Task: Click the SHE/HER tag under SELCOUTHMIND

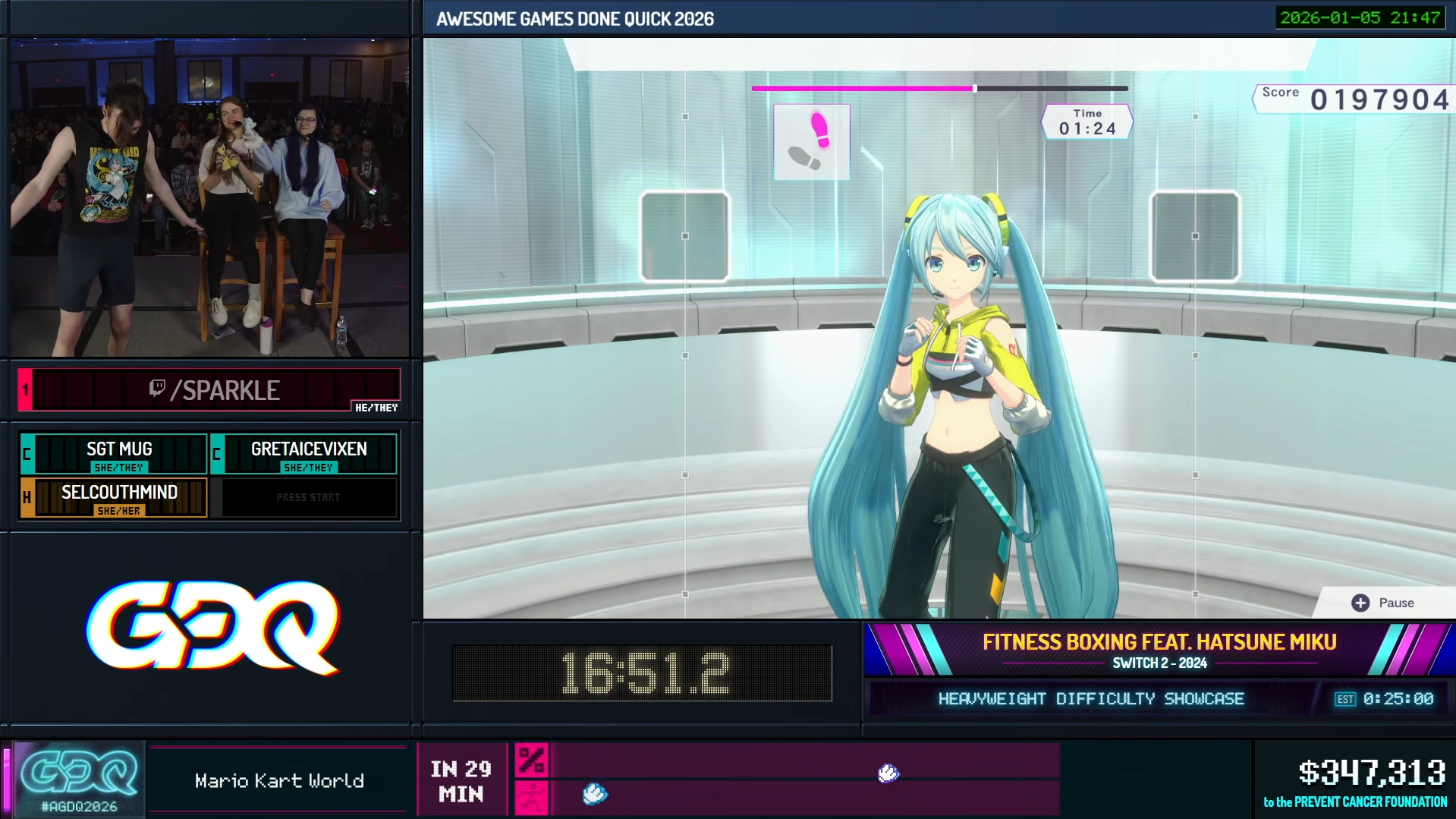Action: pyautogui.click(x=119, y=511)
